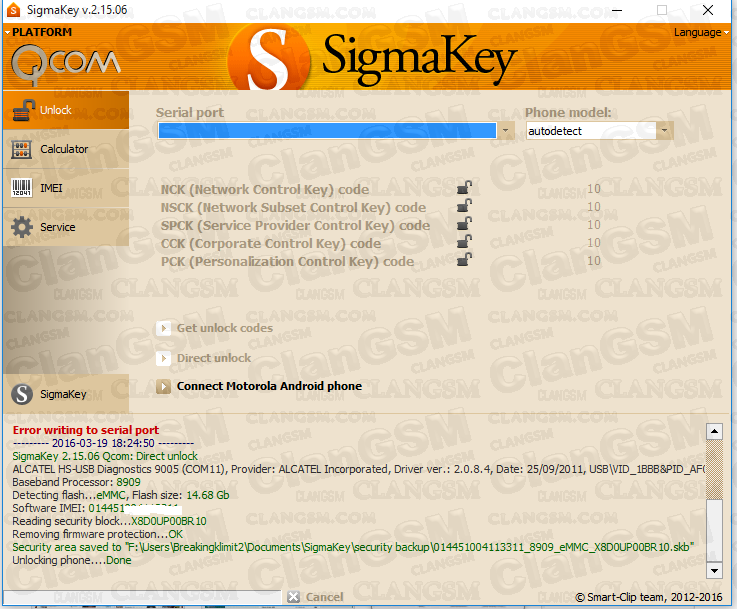The width and height of the screenshot is (737, 609).
Task: Click log scrollbar down arrow
Action: (x=714, y=570)
